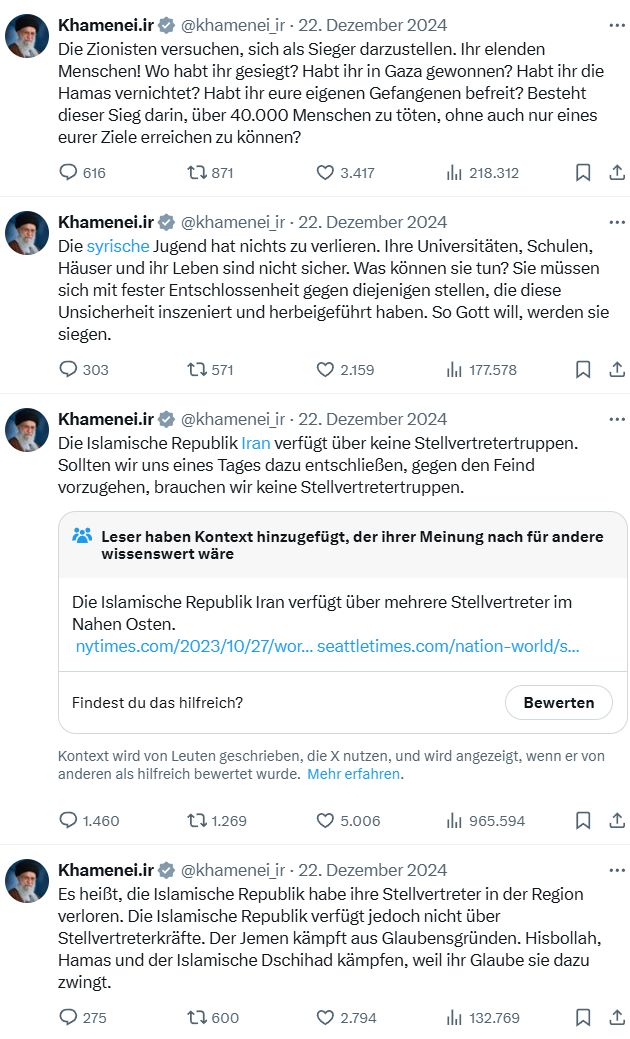This screenshot has height=1039, width=630.
Task: Reply to the Zionisten tweet
Action: pyautogui.click(x=69, y=172)
